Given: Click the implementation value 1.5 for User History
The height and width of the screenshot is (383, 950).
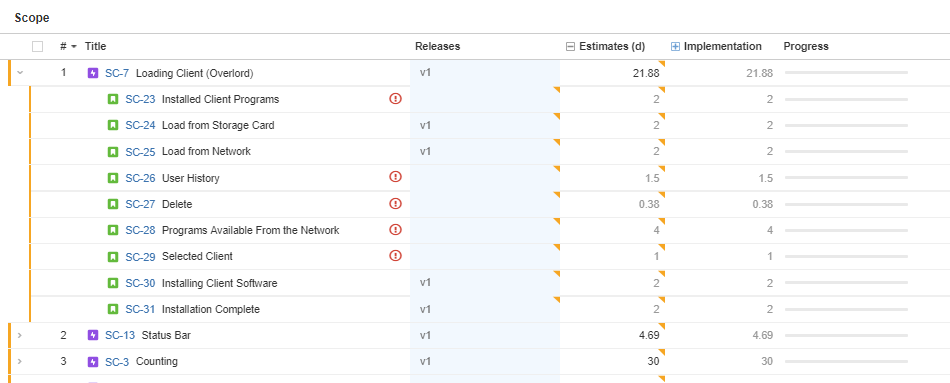Looking at the screenshot, I should click(766, 178).
